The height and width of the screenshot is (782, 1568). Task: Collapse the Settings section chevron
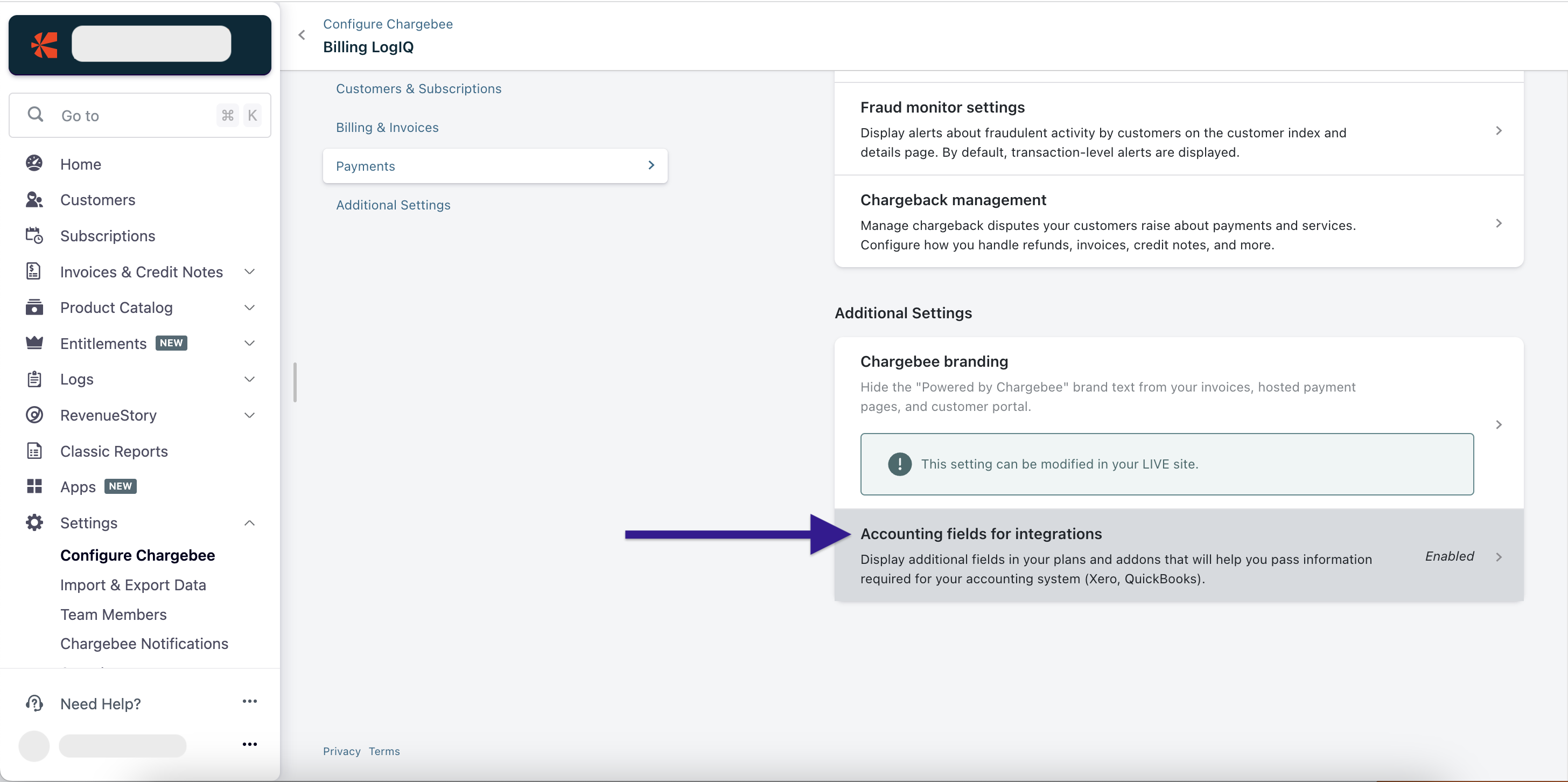coord(249,522)
